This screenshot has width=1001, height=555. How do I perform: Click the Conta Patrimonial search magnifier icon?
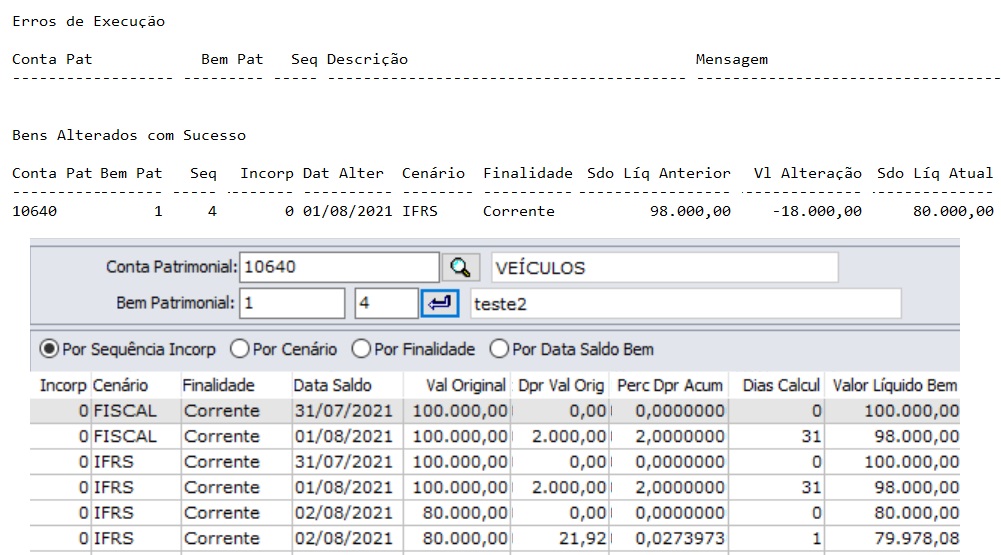(x=460, y=267)
